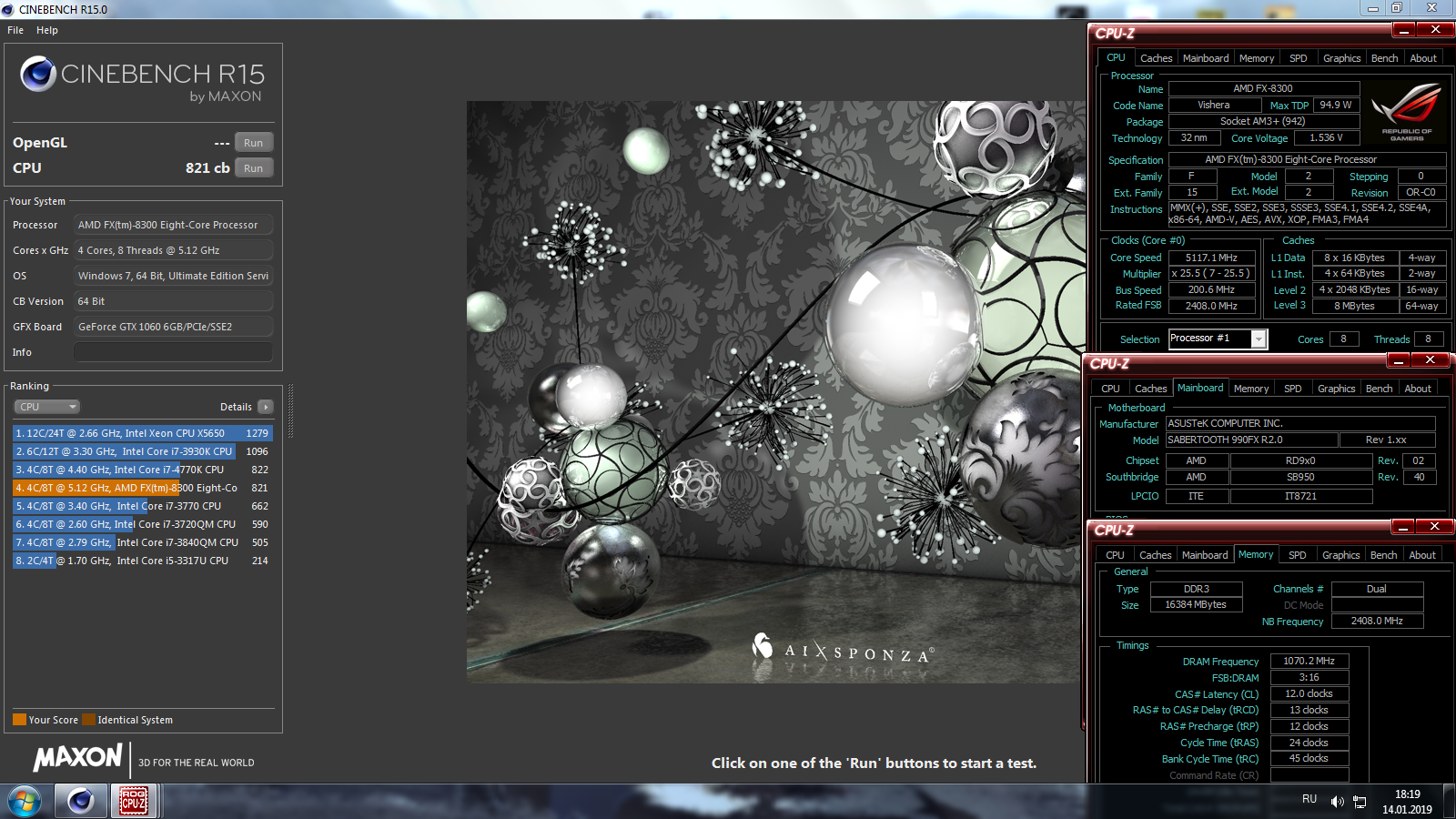Switch to CPU tab in CPU-Z memory timings window
The image size is (1456, 819).
1115,555
